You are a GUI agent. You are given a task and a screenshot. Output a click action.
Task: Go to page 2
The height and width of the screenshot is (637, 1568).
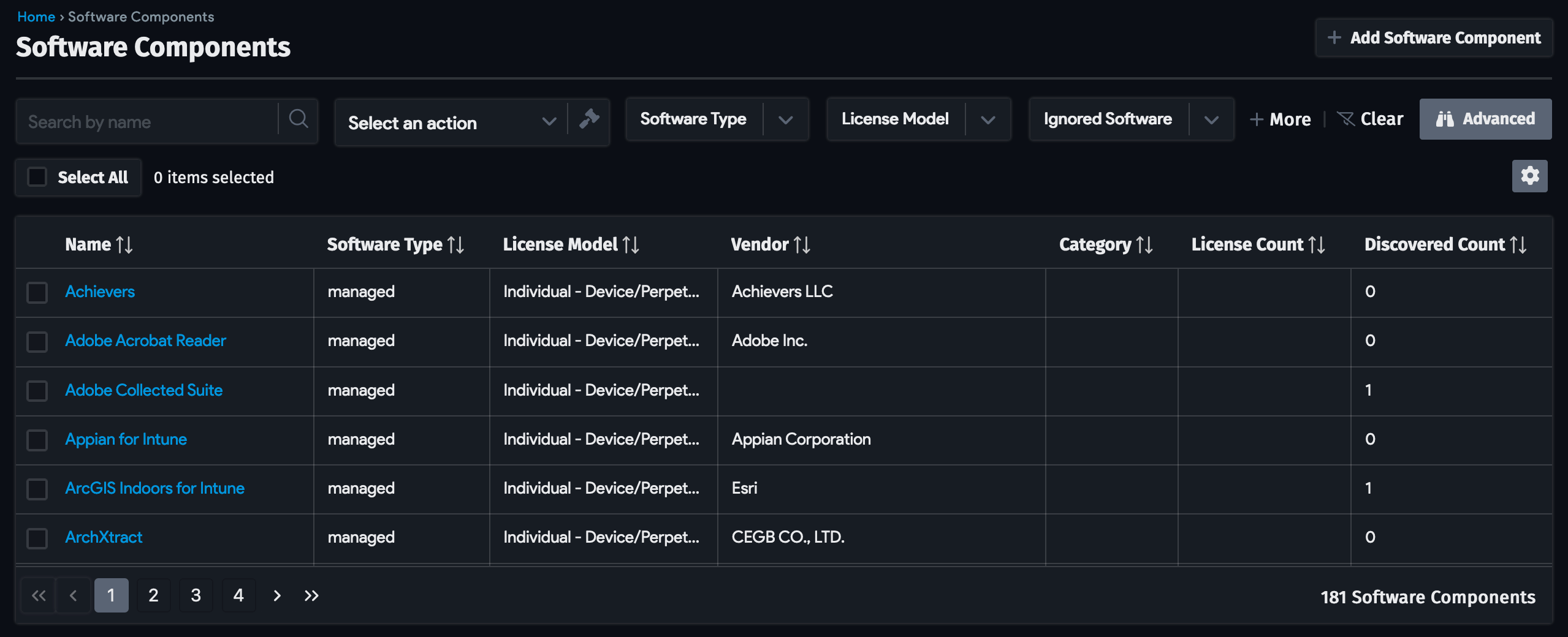[x=153, y=595]
